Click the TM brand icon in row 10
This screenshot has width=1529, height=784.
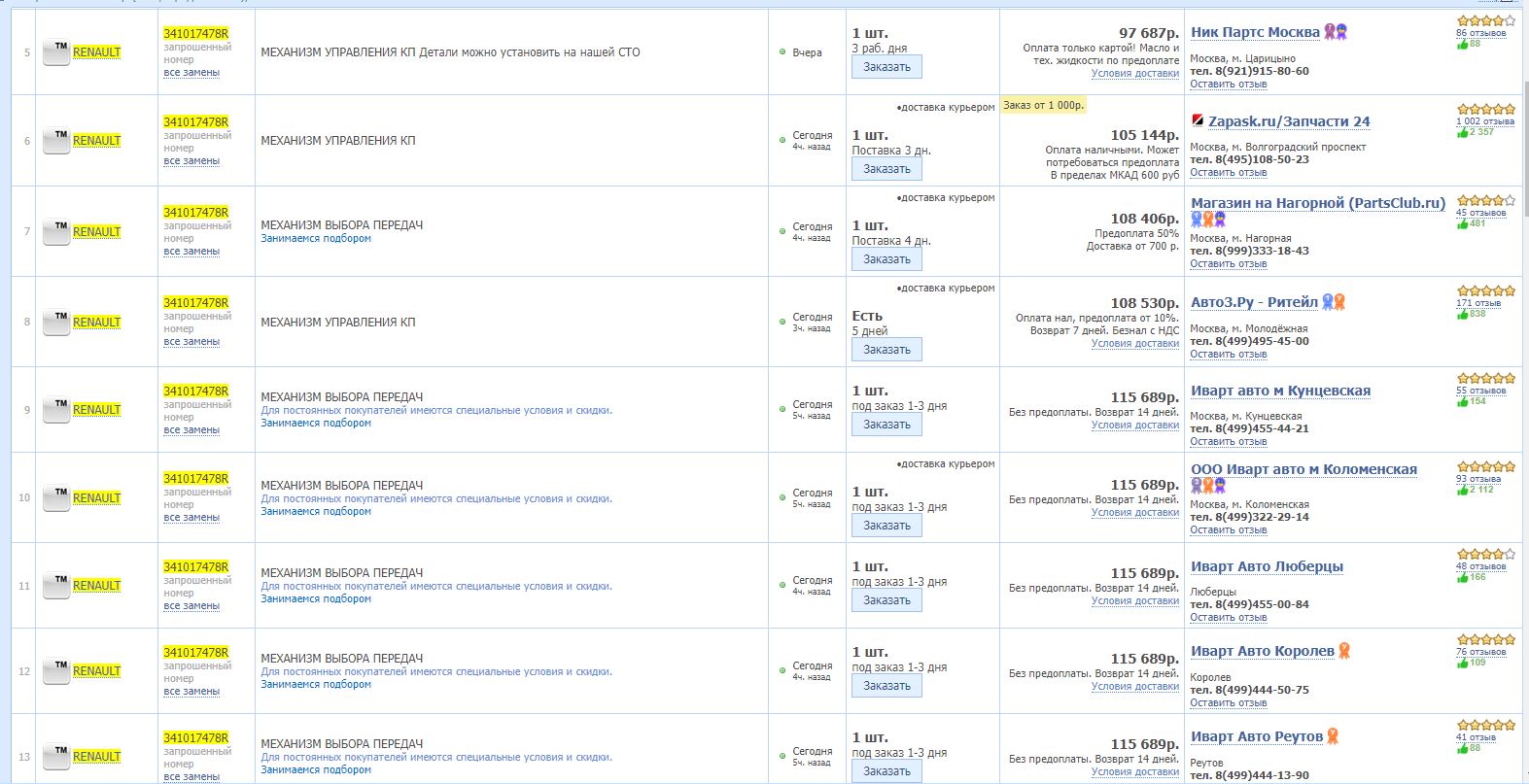click(x=56, y=498)
